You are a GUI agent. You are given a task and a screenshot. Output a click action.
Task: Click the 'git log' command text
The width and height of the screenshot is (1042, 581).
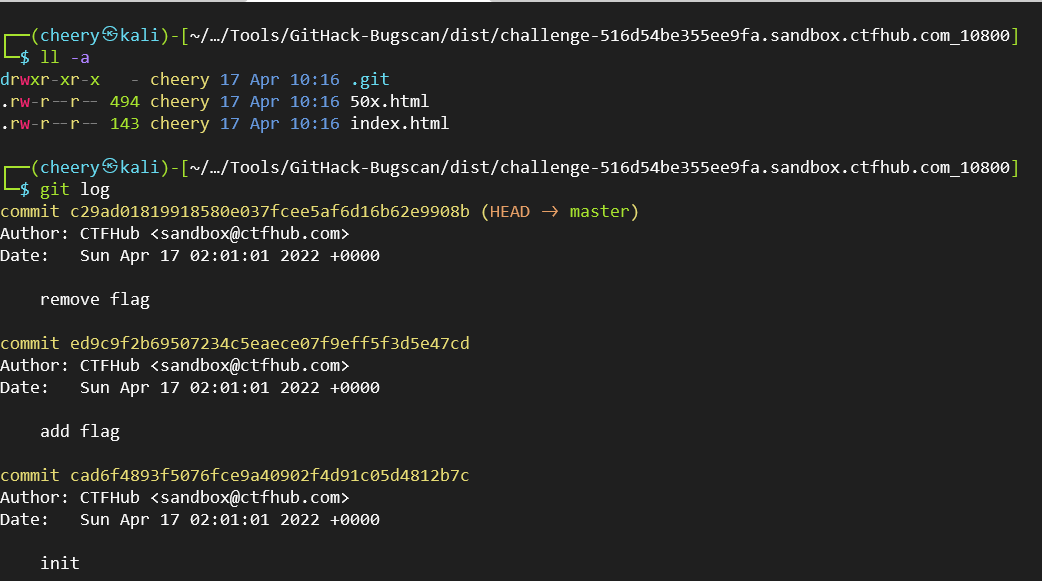pos(74,189)
